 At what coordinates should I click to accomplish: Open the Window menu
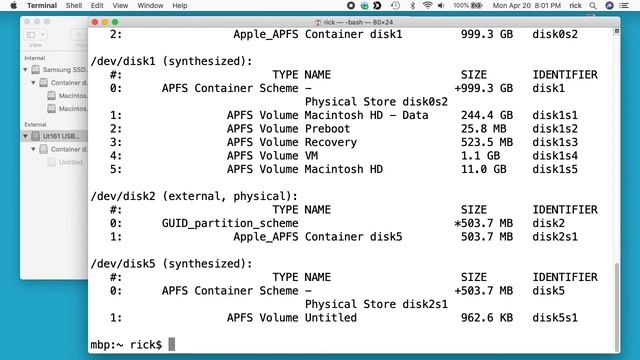[150, 6]
